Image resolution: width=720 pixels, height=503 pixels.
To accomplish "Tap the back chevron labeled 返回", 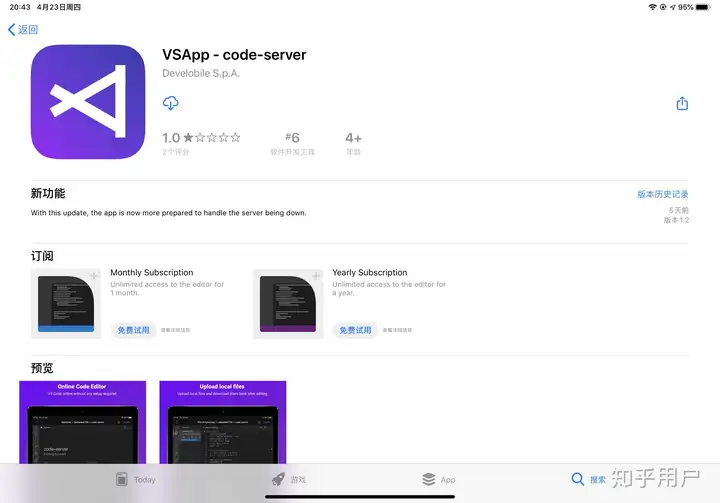I will pyautogui.click(x=22, y=30).
